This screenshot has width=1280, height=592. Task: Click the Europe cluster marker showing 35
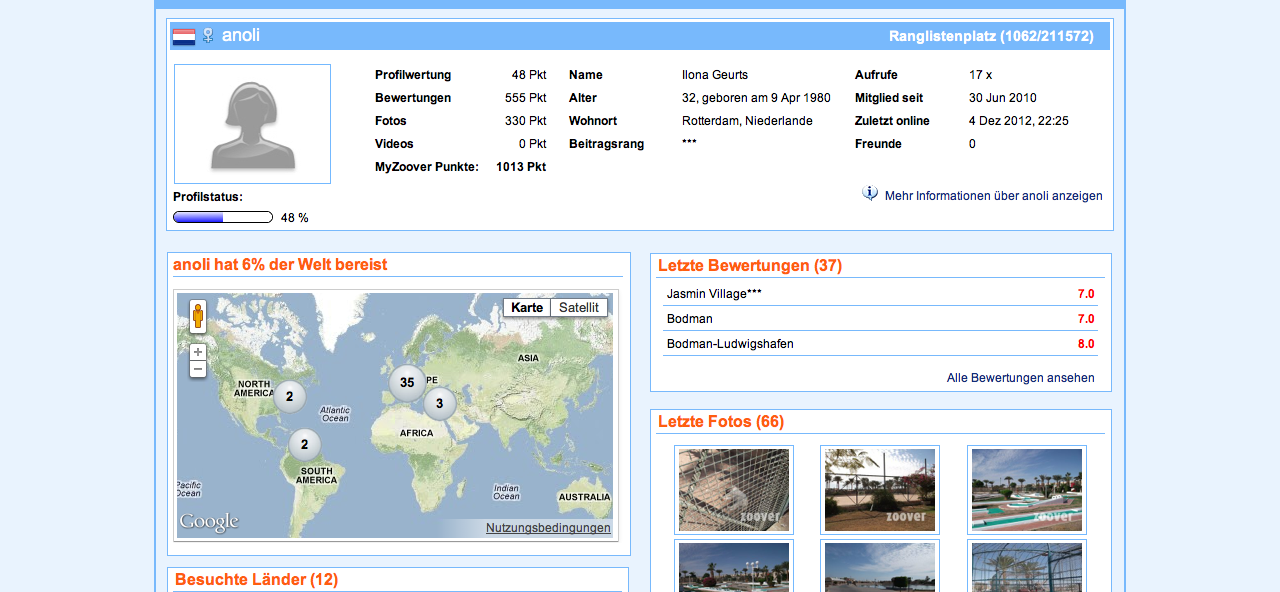407,383
